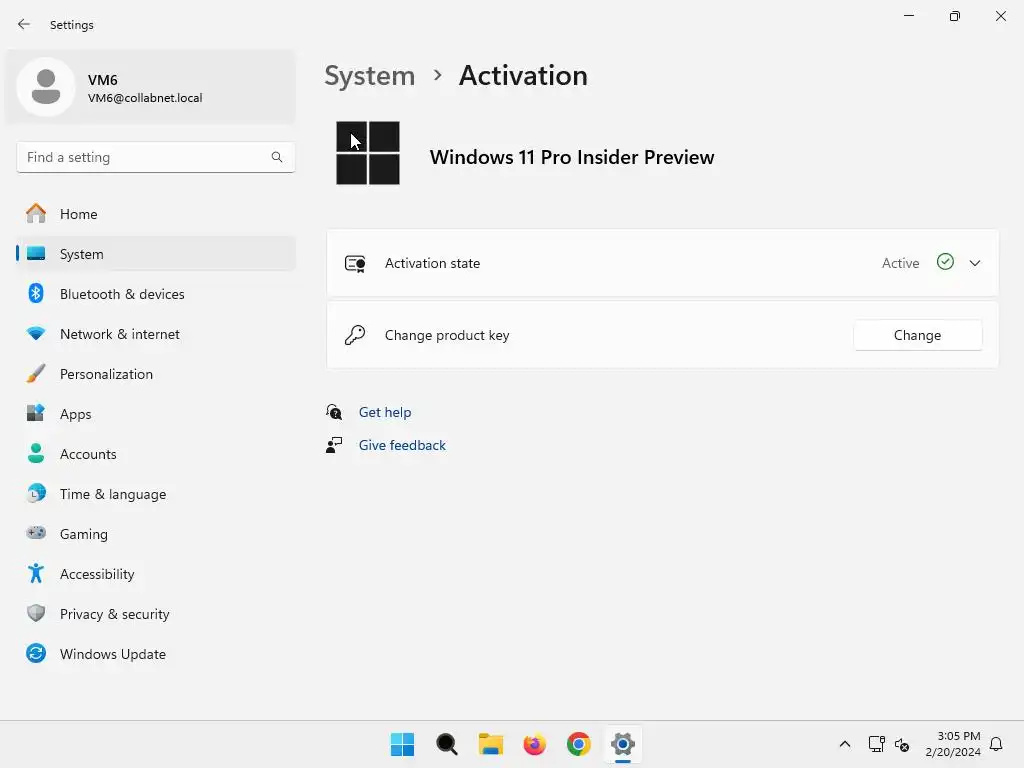This screenshot has height=768, width=1024.
Task: Click the activation certificate icon
Action: point(355,264)
